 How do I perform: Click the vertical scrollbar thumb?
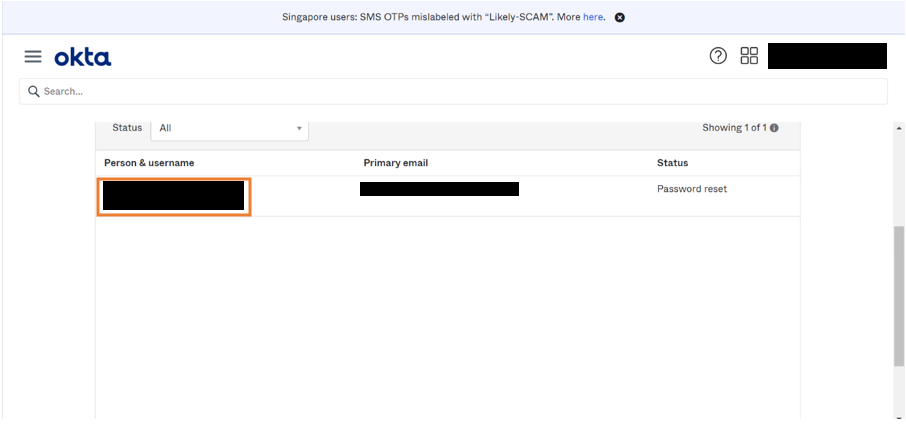pyautogui.click(x=898, y=295)
